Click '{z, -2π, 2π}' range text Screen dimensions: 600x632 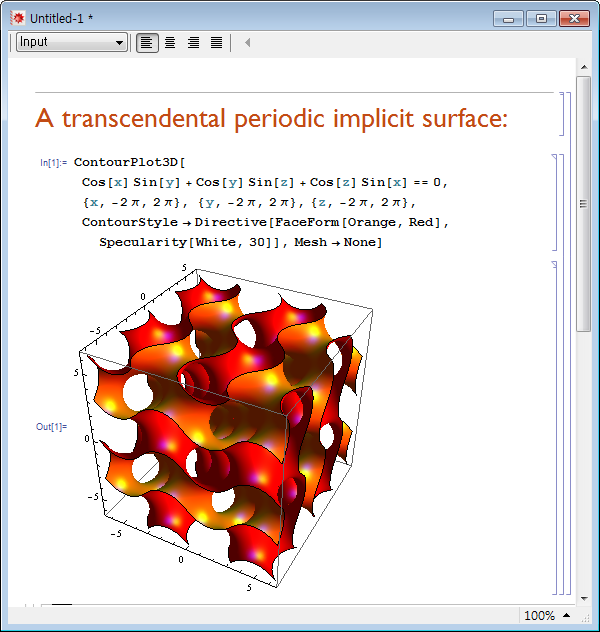[x=360, y=202]
